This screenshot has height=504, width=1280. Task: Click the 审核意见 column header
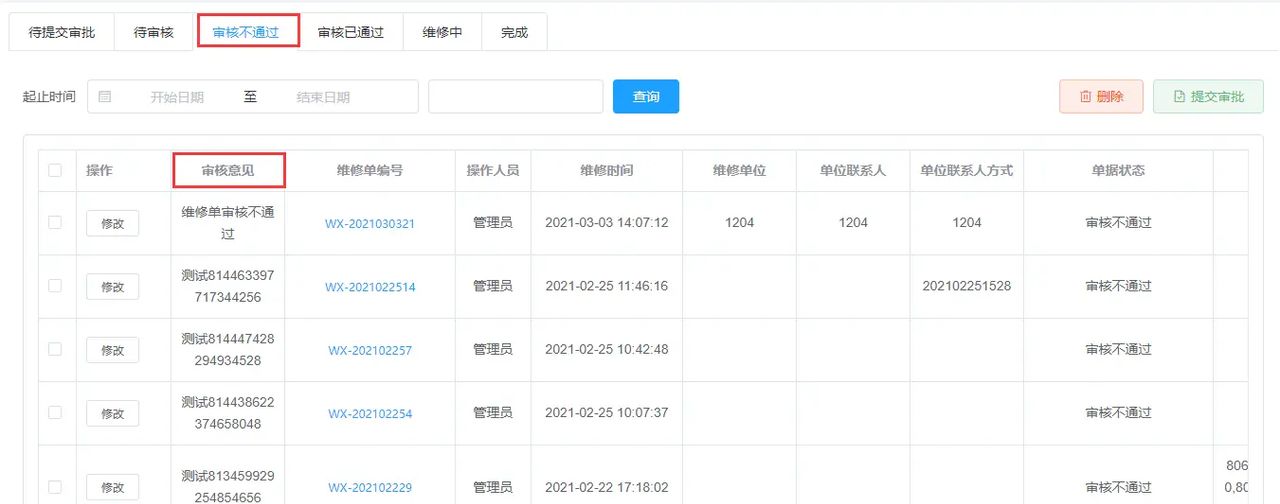pyautogui.click(x=228, y=171)
